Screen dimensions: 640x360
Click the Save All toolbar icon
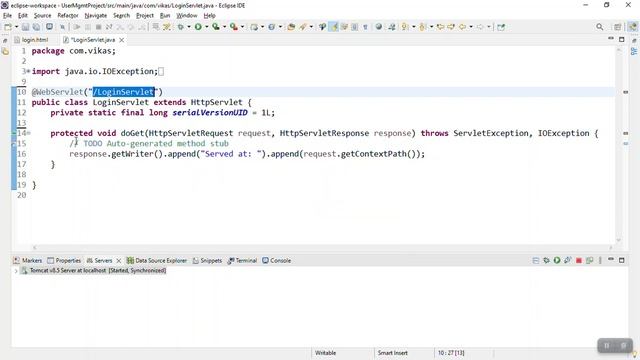[36, 27]
